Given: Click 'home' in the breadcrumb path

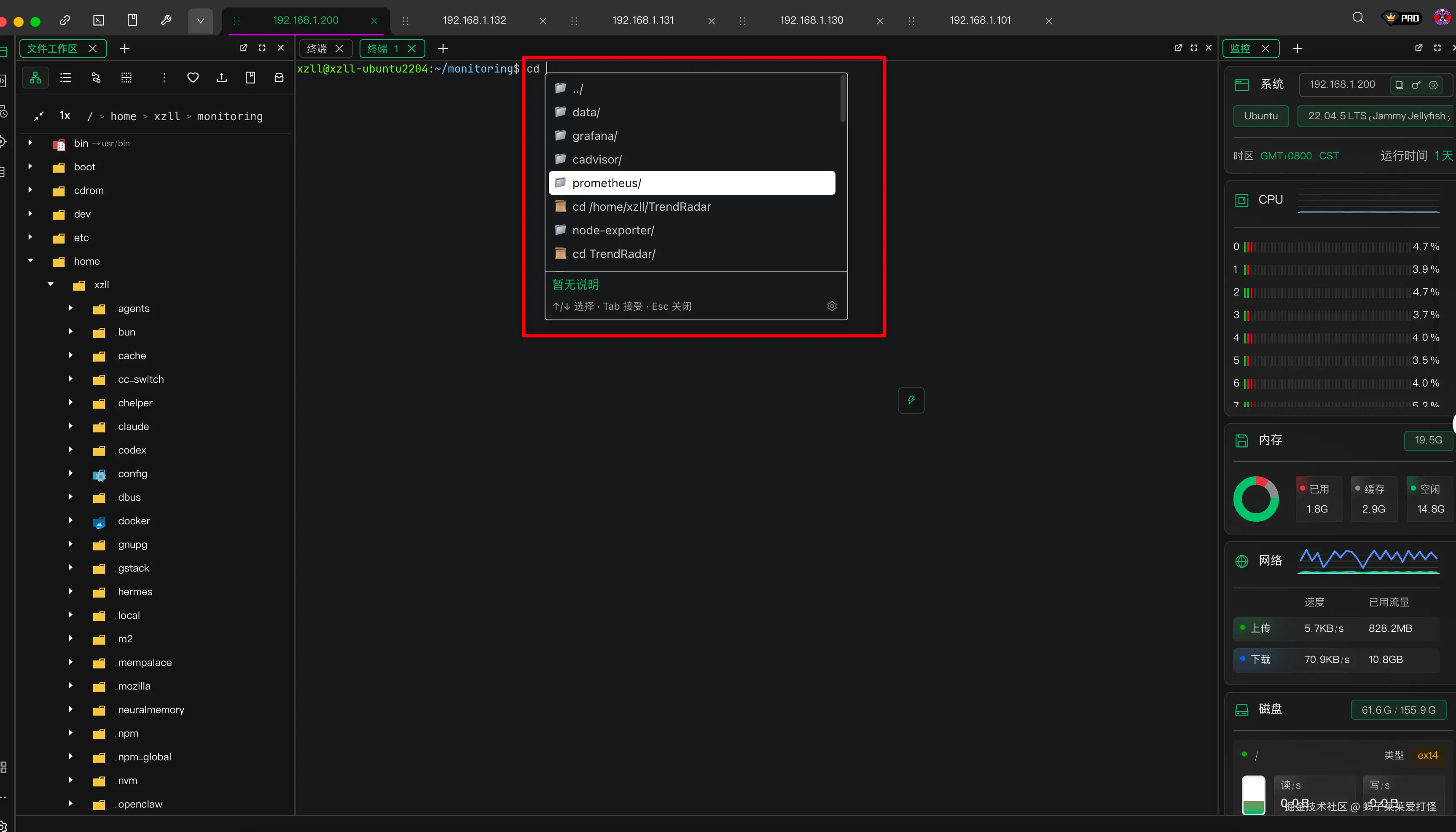Looking at the screenshot, I should click(124, 116).
